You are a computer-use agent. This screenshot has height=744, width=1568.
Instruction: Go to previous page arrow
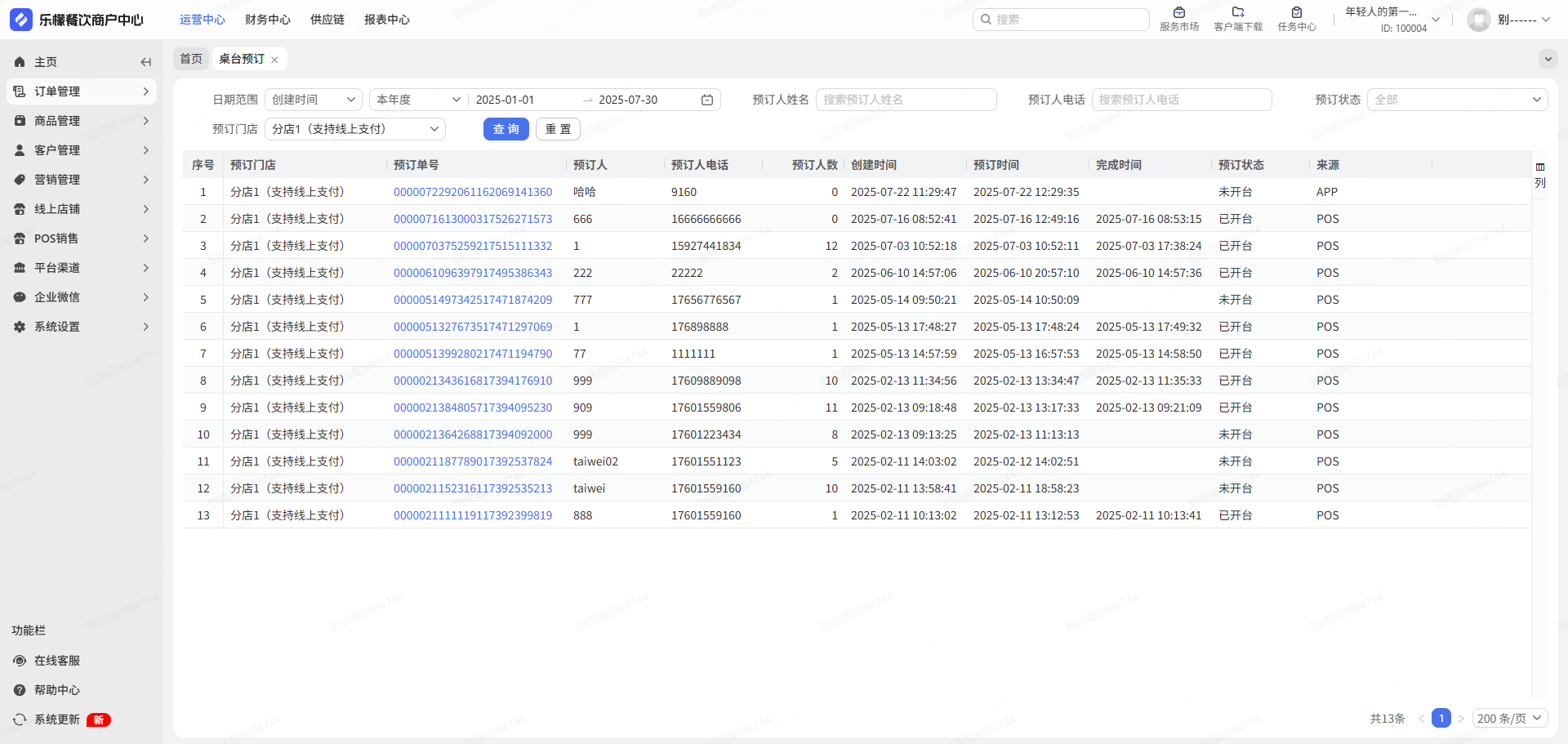point(1422,719)
